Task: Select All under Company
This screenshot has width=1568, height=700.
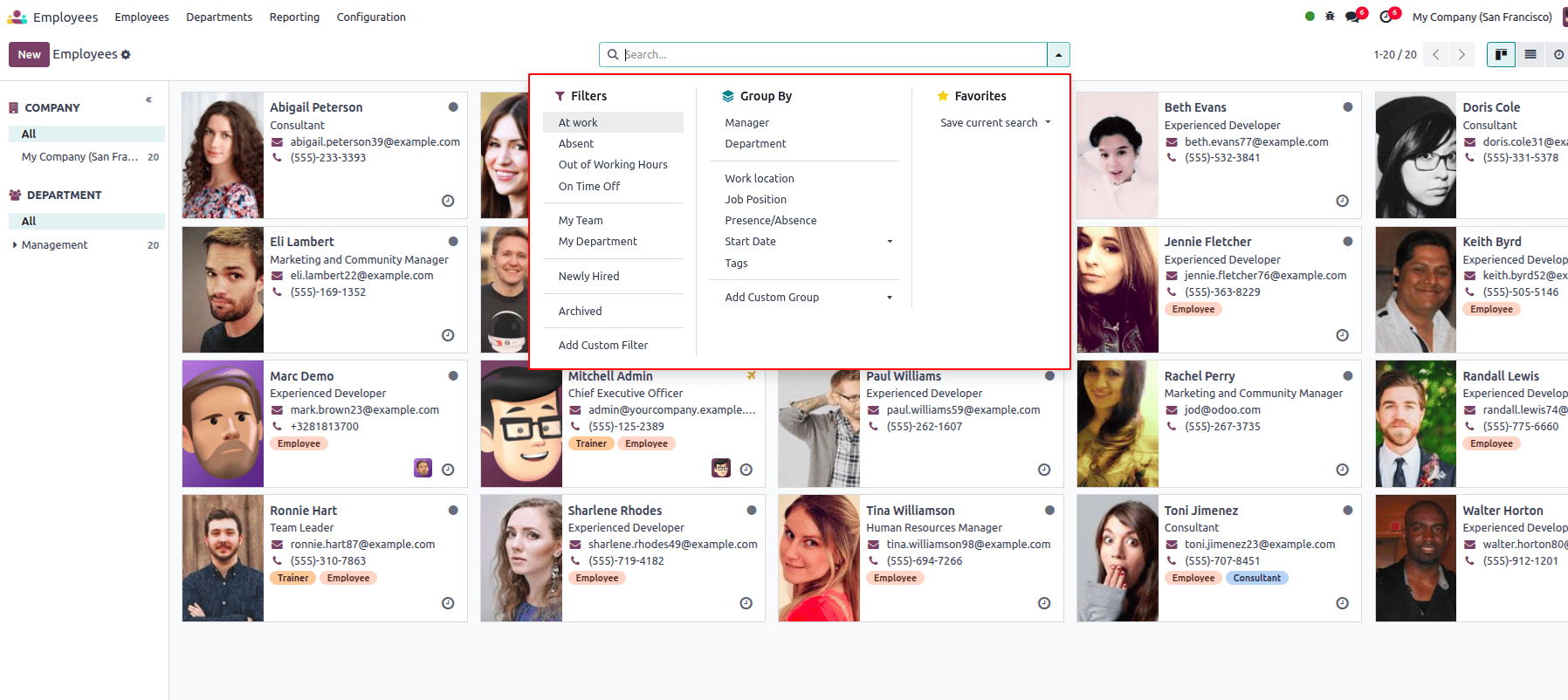Action: (x=86, y=134)
